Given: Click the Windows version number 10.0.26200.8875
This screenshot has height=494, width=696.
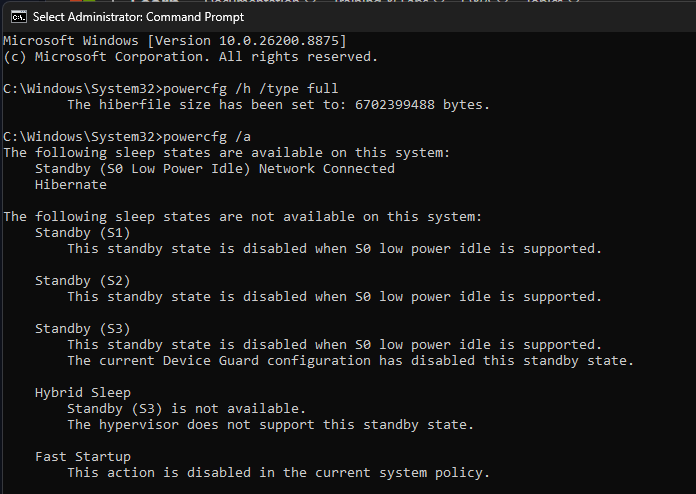Looking at the screenshot, I should click(279, 41).
